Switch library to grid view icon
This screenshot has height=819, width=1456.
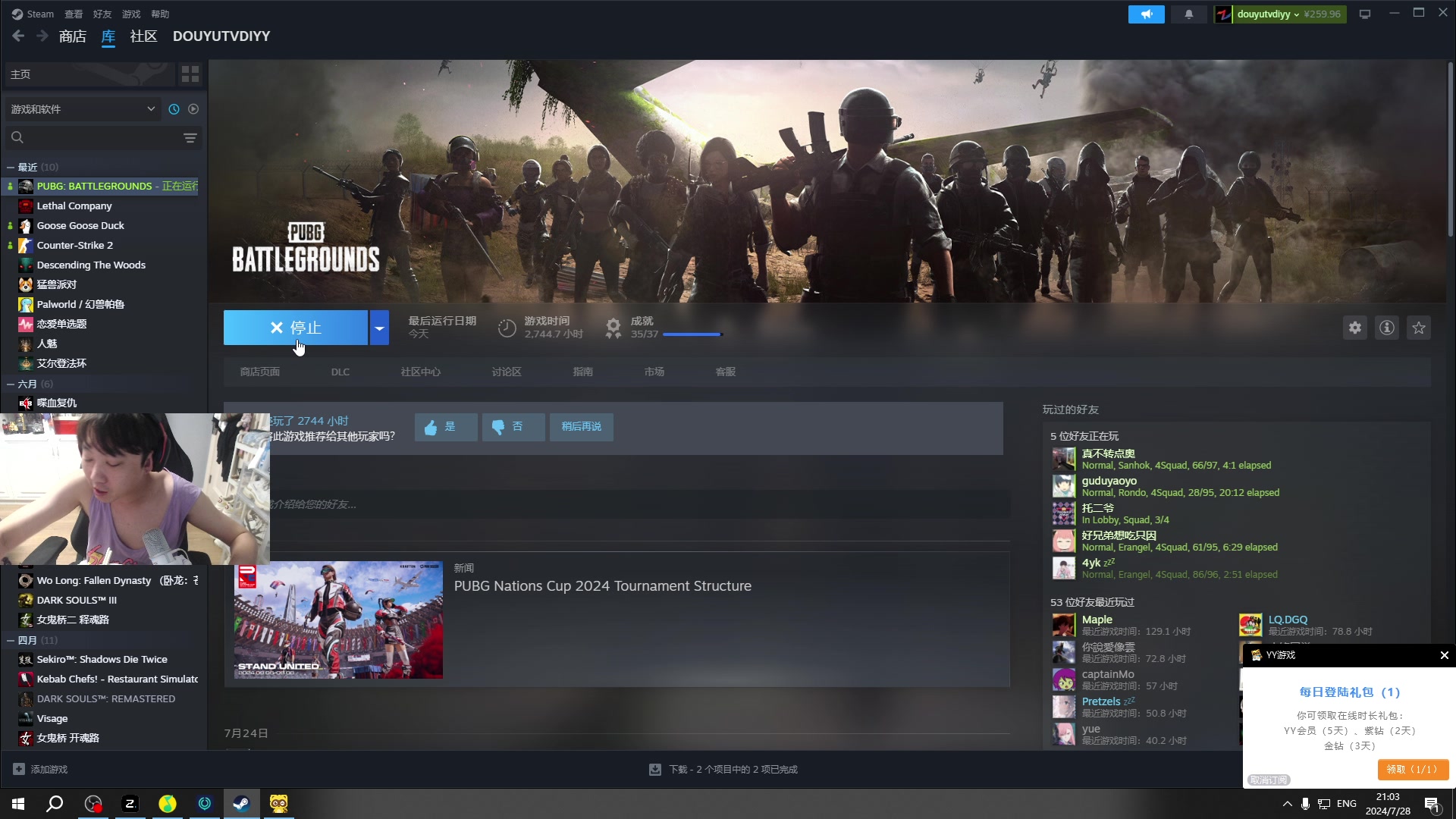pyautogui.click(x=190, y=74)
